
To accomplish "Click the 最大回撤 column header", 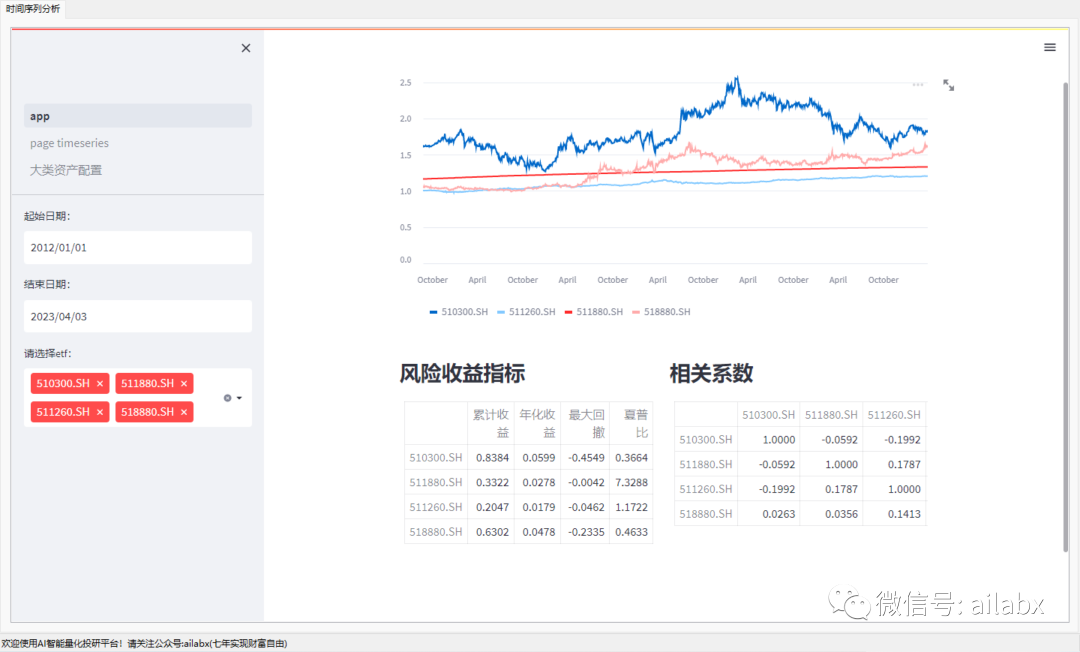I will click(x=585, y=423).
